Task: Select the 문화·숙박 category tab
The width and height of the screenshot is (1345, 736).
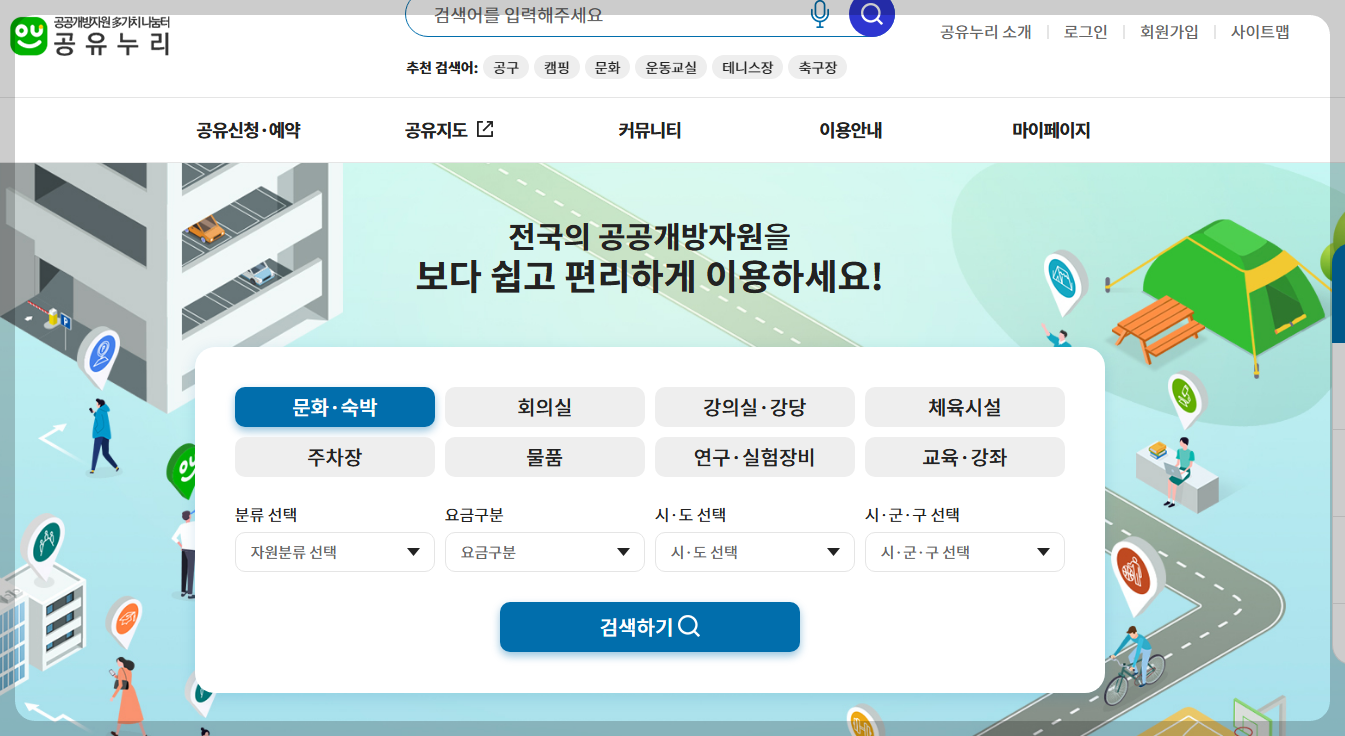Action: [335, 407]
